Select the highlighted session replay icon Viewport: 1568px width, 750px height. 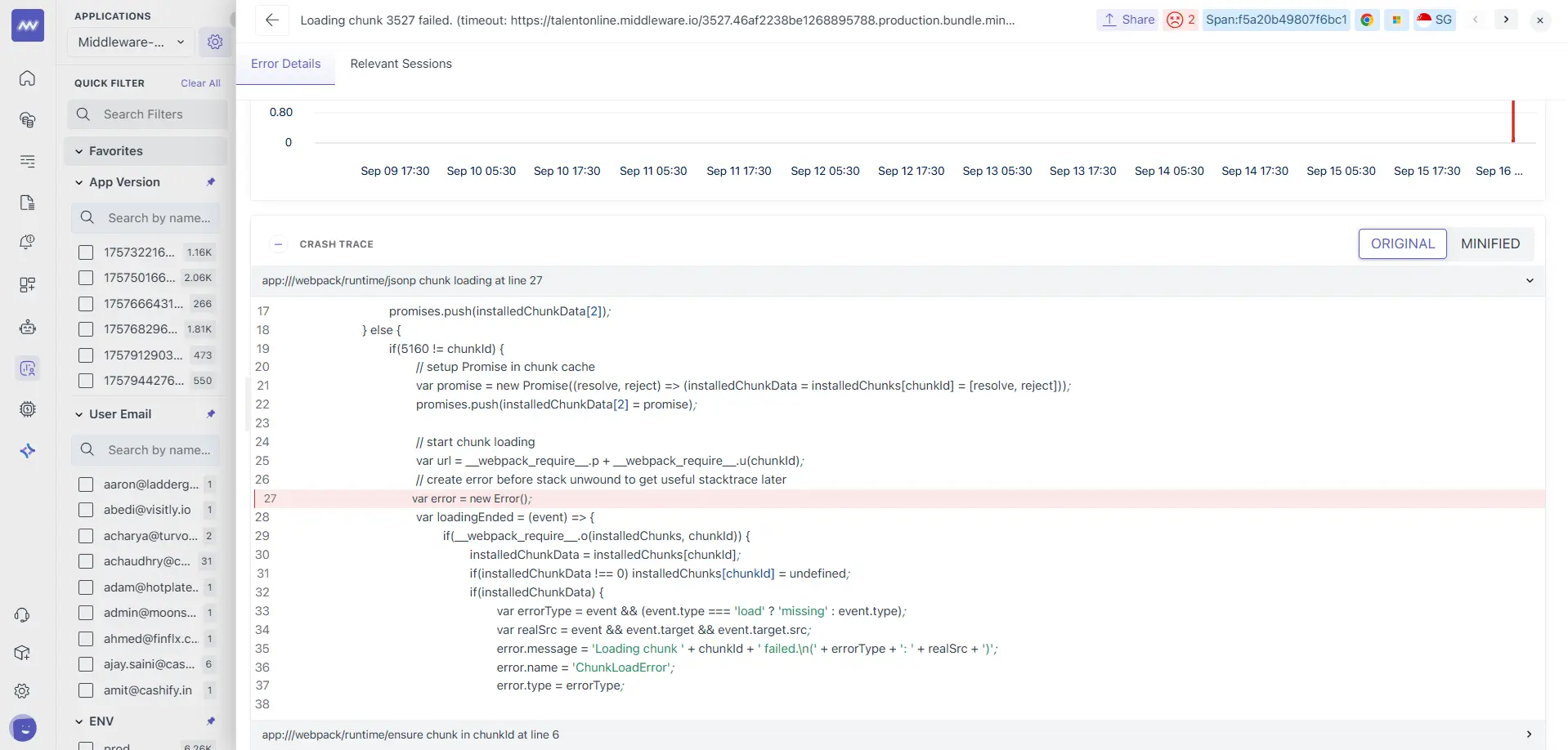(x=27, y=368)
